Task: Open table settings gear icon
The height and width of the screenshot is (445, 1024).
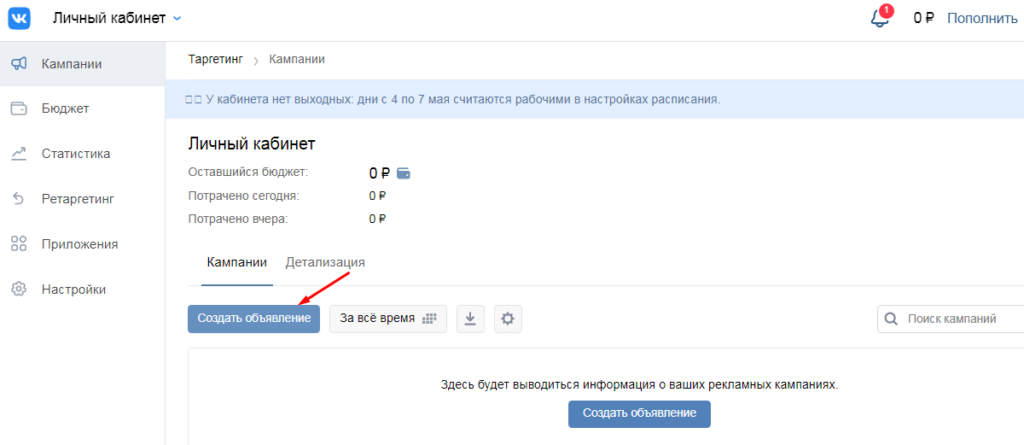Action: coord(508,319)
